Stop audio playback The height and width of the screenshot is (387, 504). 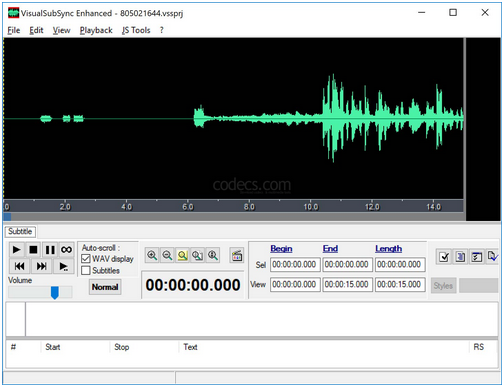33,249
